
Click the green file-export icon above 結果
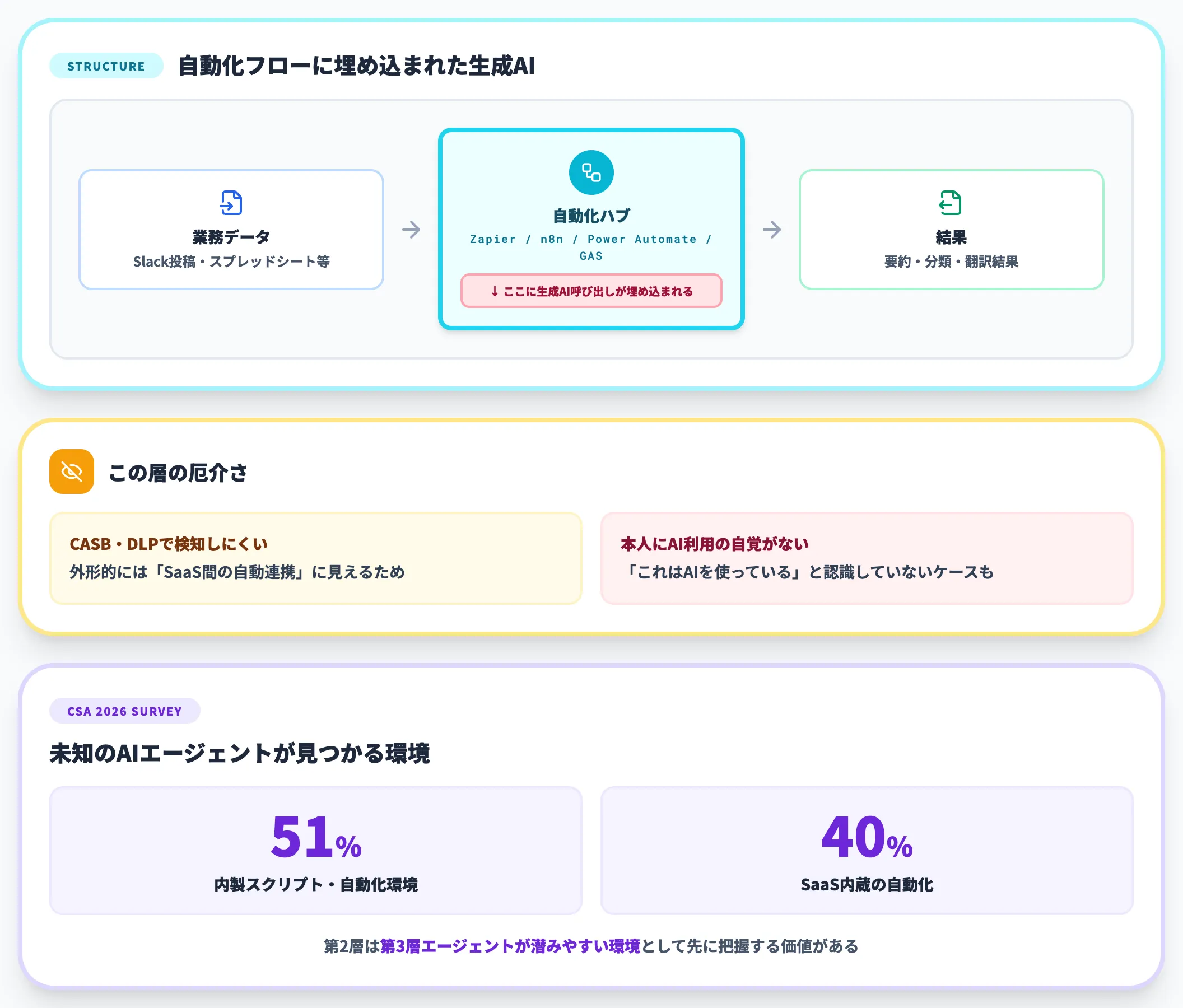[951, 203]
